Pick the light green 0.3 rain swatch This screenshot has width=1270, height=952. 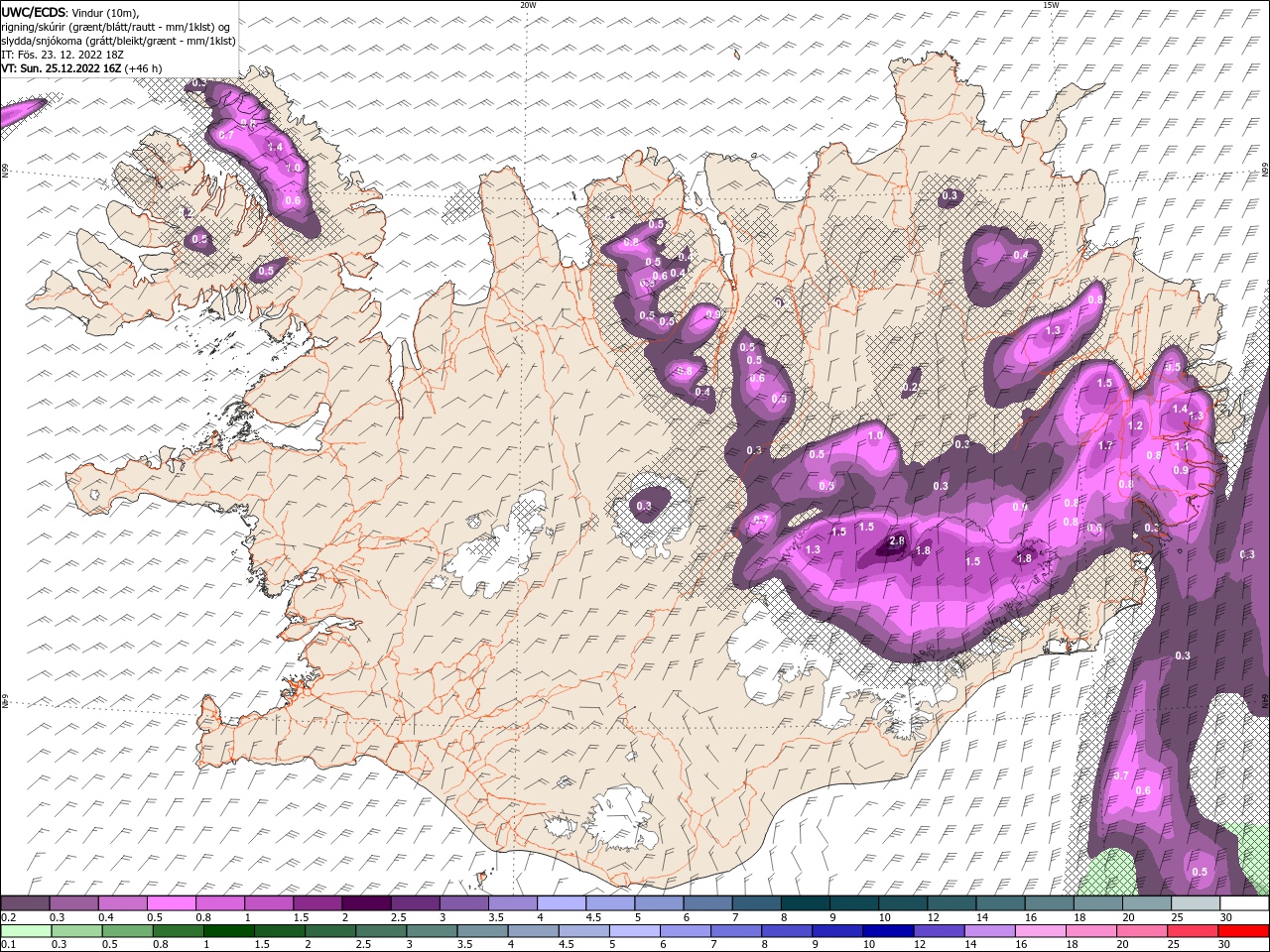click(75, 931)
